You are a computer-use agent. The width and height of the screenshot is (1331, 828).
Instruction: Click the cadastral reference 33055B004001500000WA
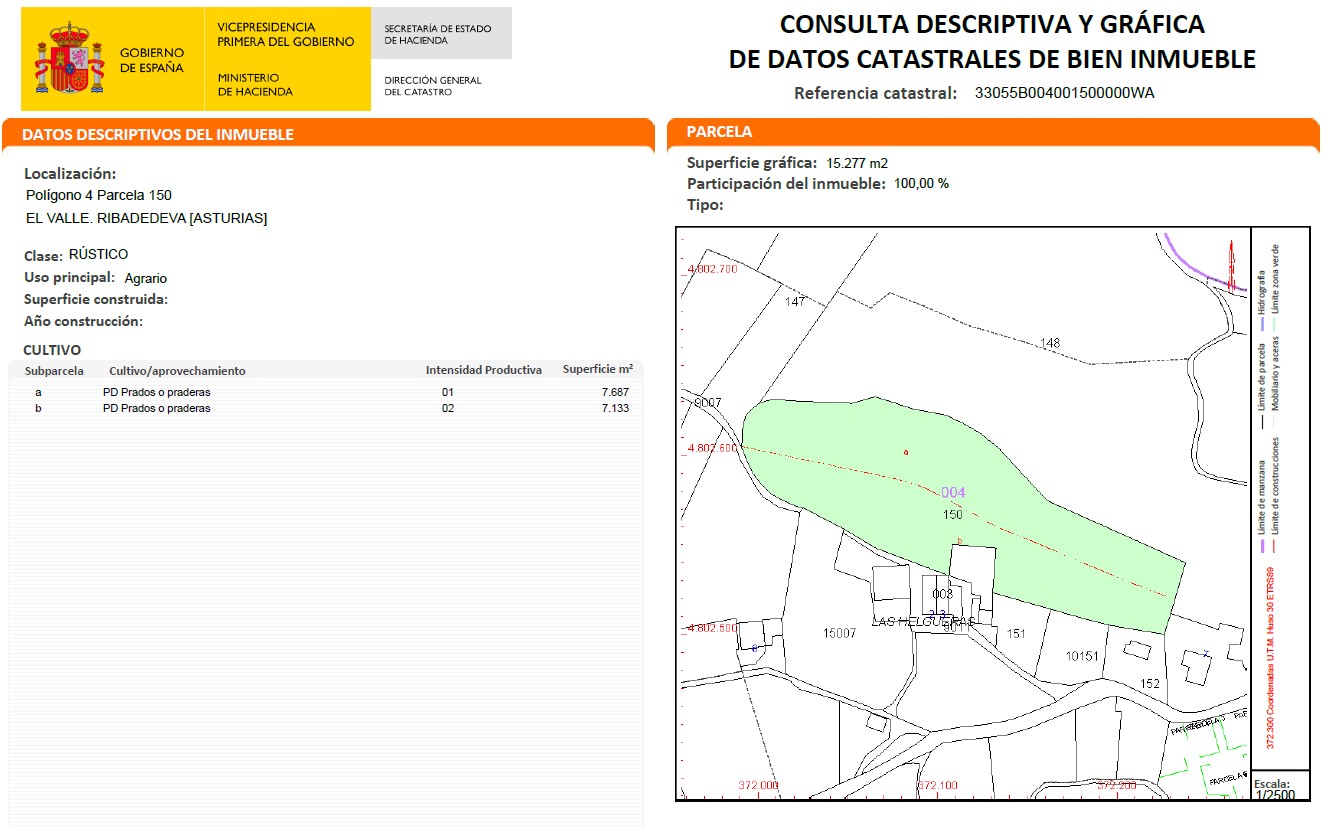click(1064, 93)
